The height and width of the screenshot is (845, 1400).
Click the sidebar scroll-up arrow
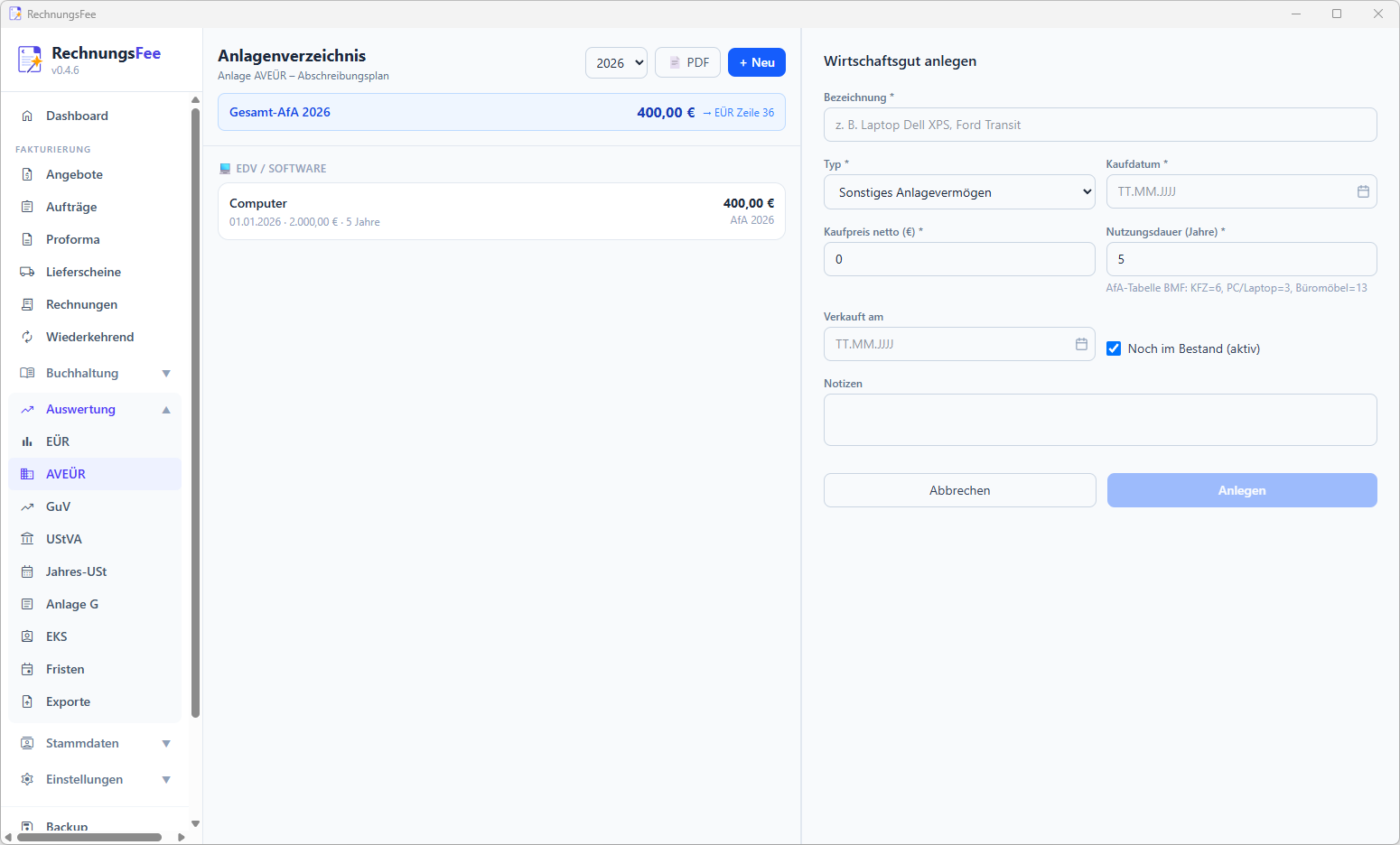click(x=196, y=99)
